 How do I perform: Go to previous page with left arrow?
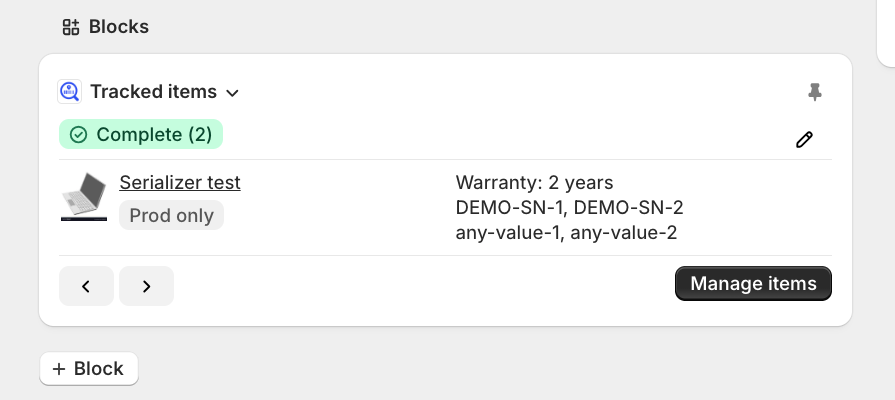pos(86,286)
